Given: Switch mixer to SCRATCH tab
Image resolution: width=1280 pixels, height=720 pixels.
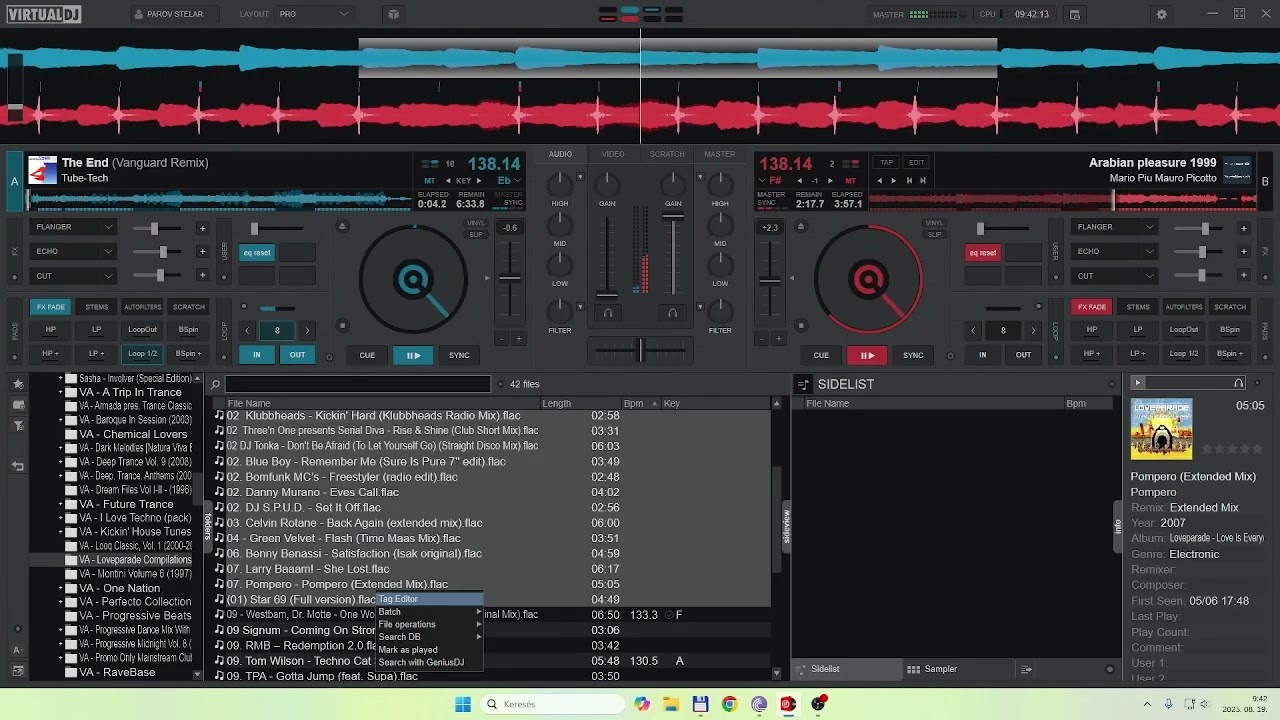Looking at the screenshot, I should click(667, 154).
